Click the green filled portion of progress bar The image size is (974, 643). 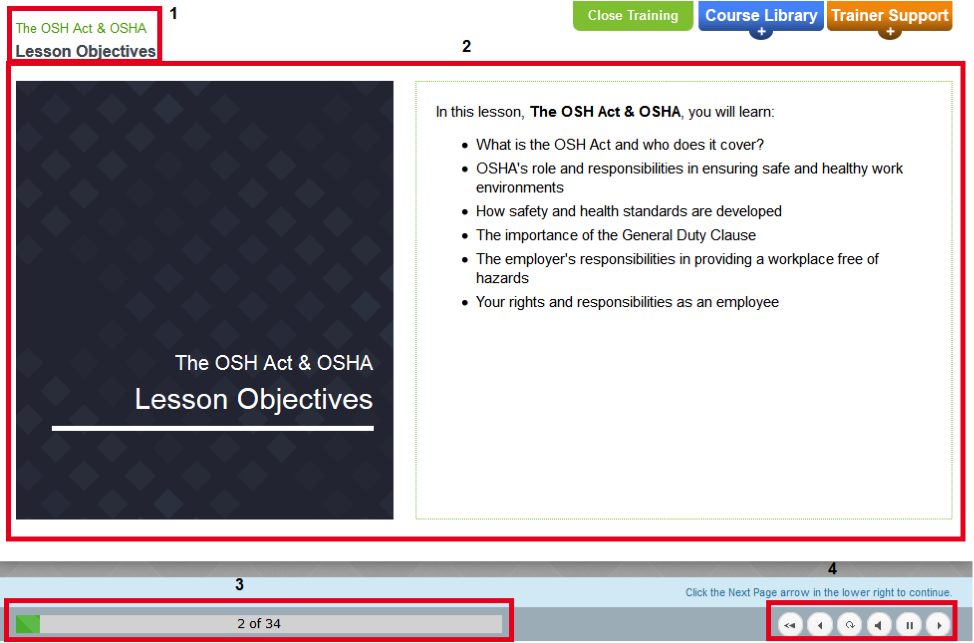28,624
